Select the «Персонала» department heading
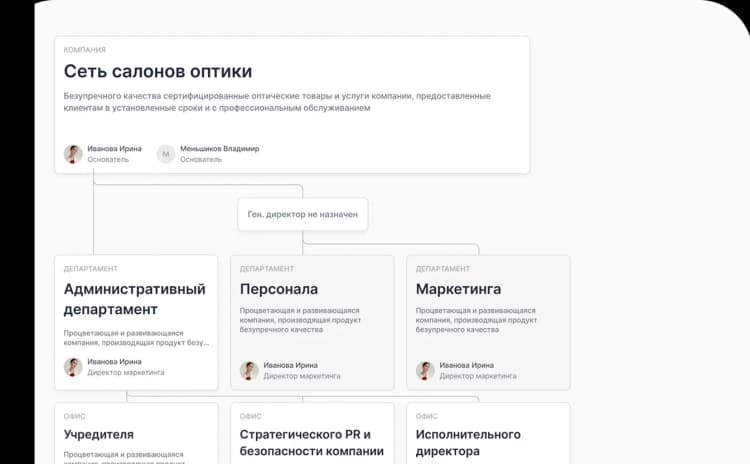This screenshot has width=750, height=464. coord(279,289)
